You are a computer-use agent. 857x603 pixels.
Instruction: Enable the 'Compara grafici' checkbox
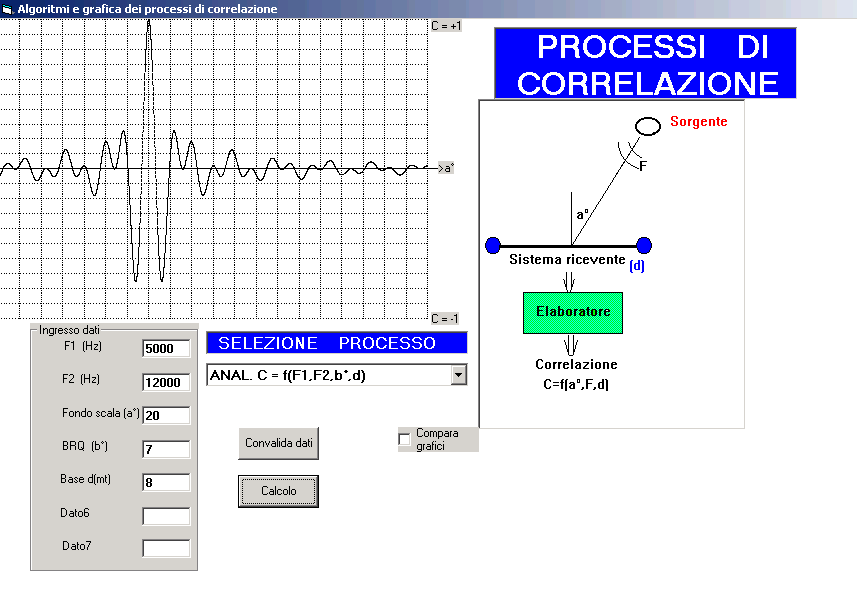click(x=404, y=440)
